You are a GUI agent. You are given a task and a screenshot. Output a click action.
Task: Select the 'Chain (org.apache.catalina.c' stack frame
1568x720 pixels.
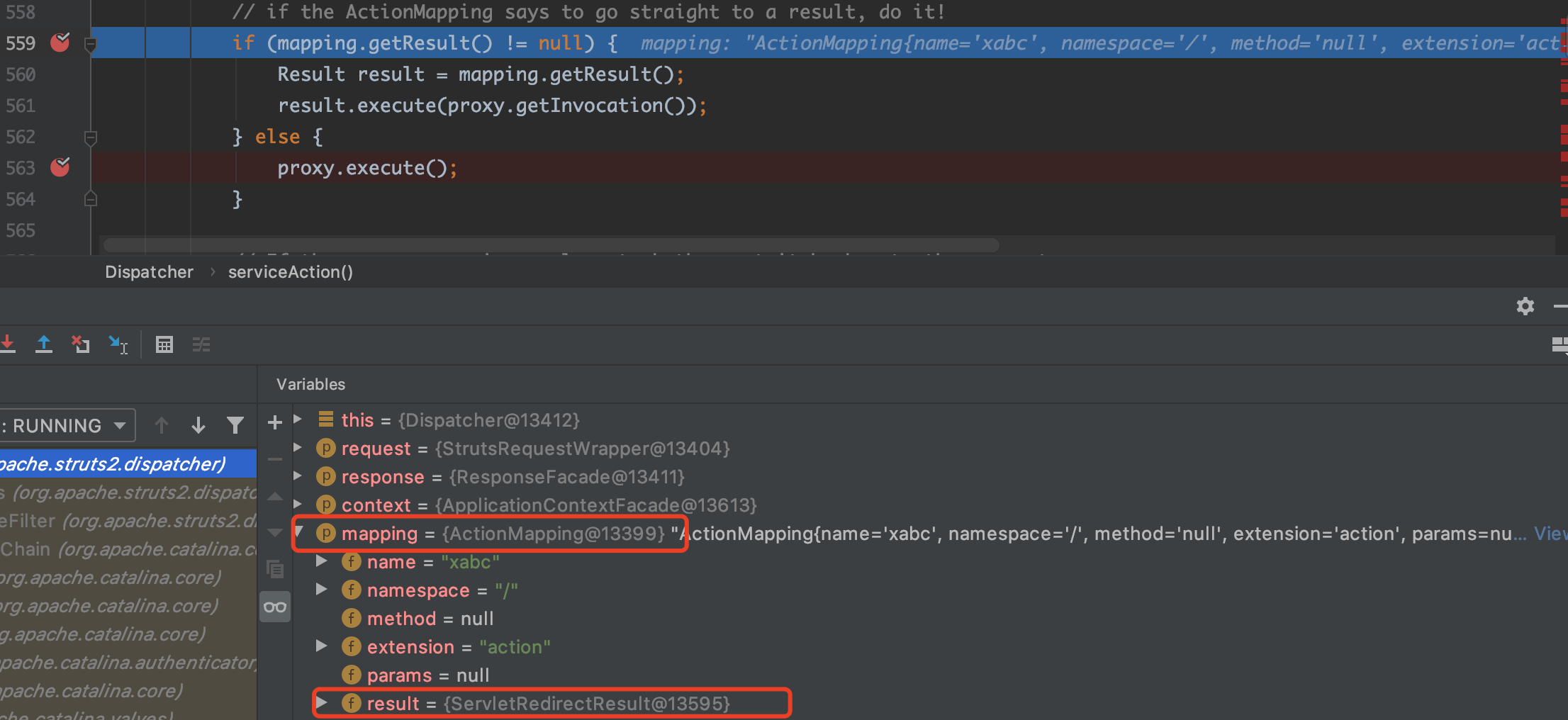pyautogui.click(x=128, y=549)
